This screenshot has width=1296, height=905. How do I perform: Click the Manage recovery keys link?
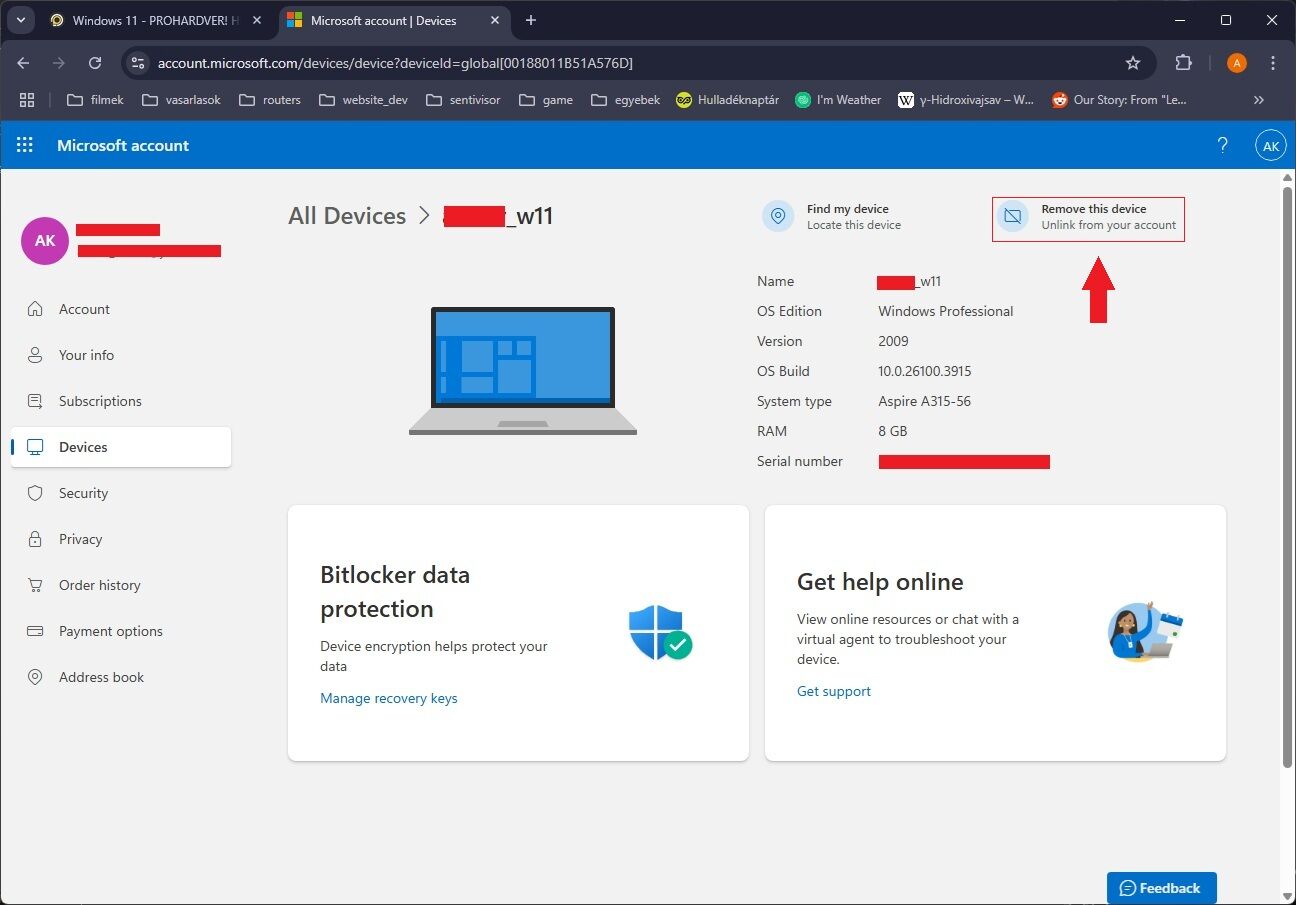[389, 698]
